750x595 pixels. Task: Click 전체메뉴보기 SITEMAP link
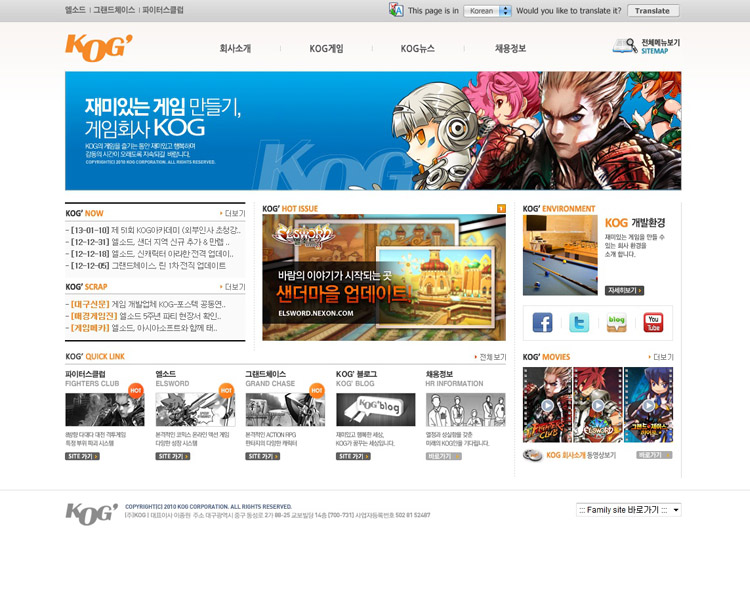pos(660,46)
